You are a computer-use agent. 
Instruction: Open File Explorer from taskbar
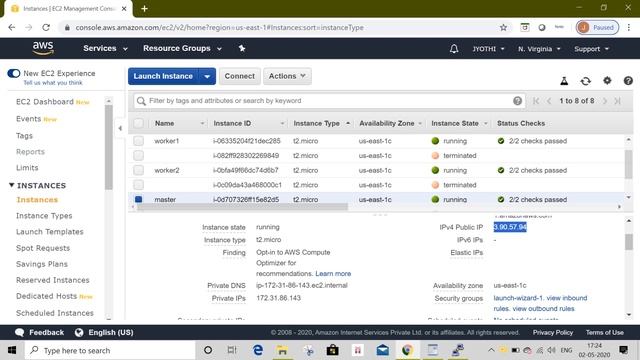282,350
